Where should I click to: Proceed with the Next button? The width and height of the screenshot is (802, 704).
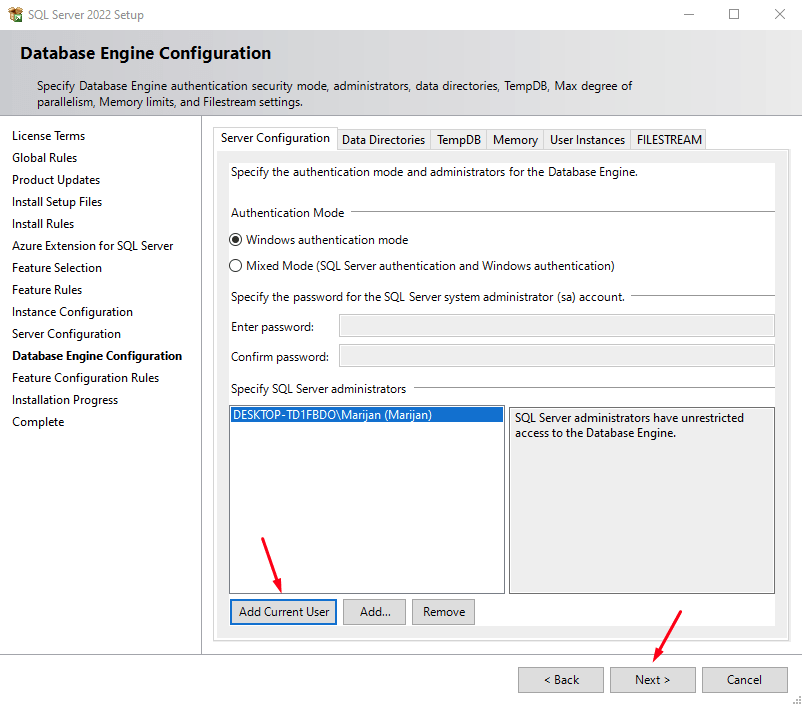coord(653,680)
